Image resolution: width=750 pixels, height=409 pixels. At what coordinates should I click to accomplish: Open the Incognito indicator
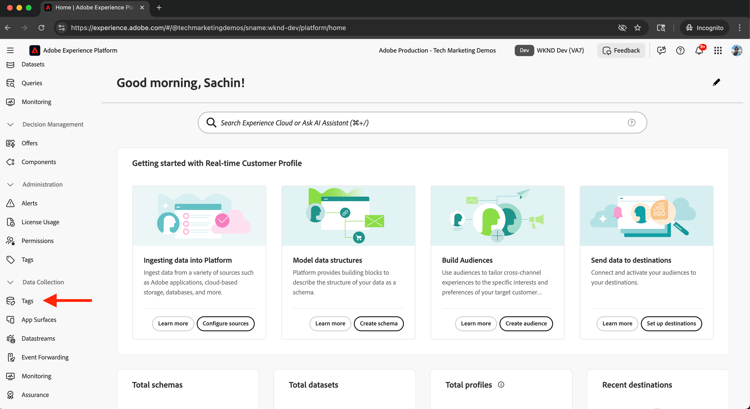click(x=705, y=28)
